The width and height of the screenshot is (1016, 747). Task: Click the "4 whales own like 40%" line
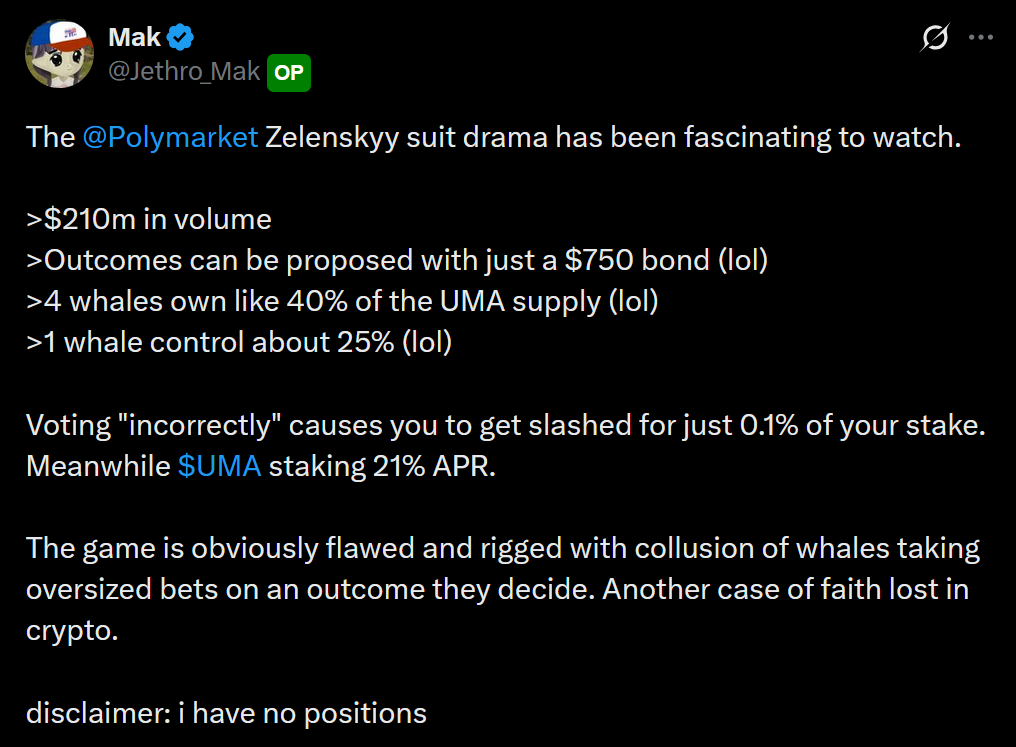[342, 301]
